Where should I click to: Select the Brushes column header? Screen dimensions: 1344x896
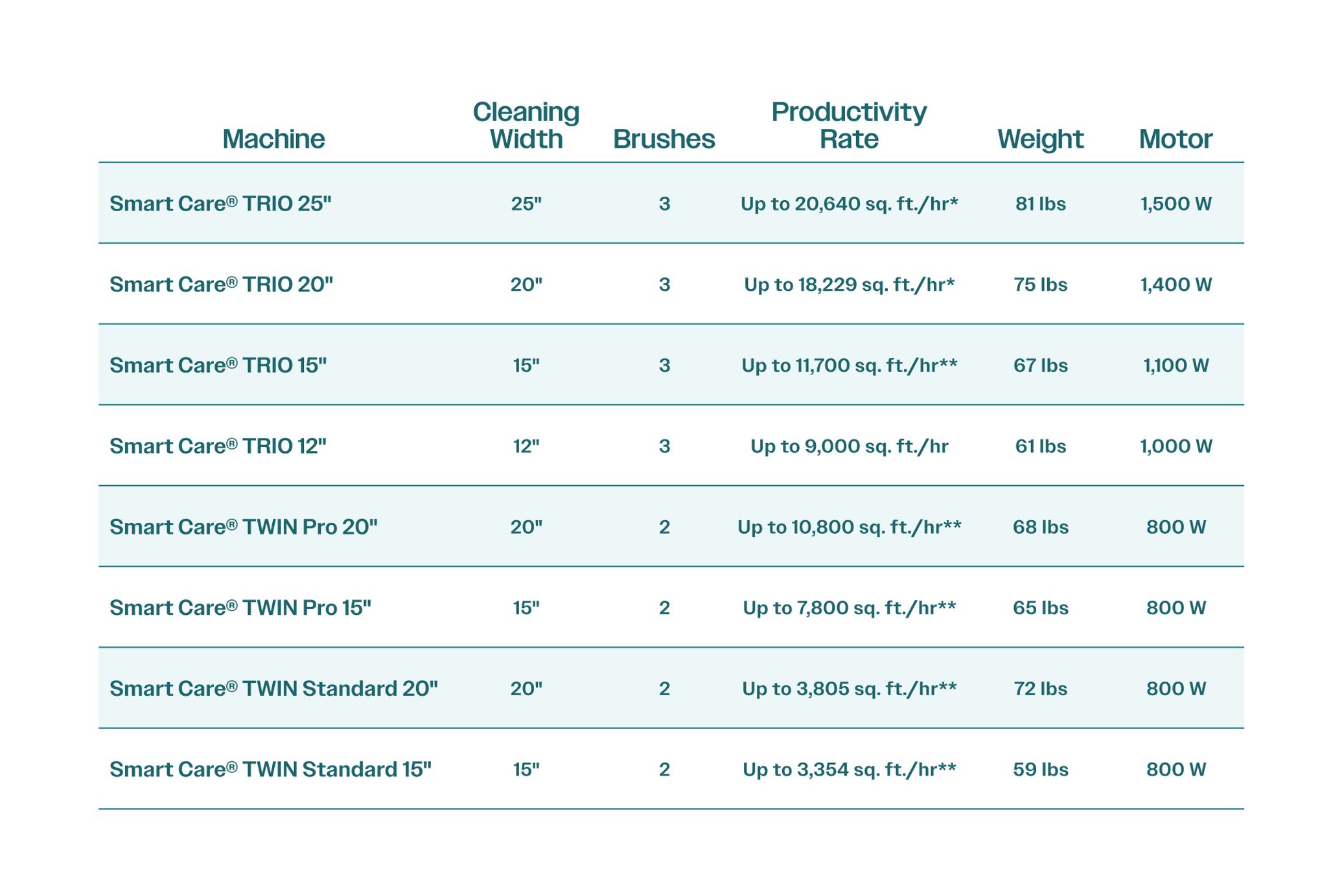[x=664, y=139]
